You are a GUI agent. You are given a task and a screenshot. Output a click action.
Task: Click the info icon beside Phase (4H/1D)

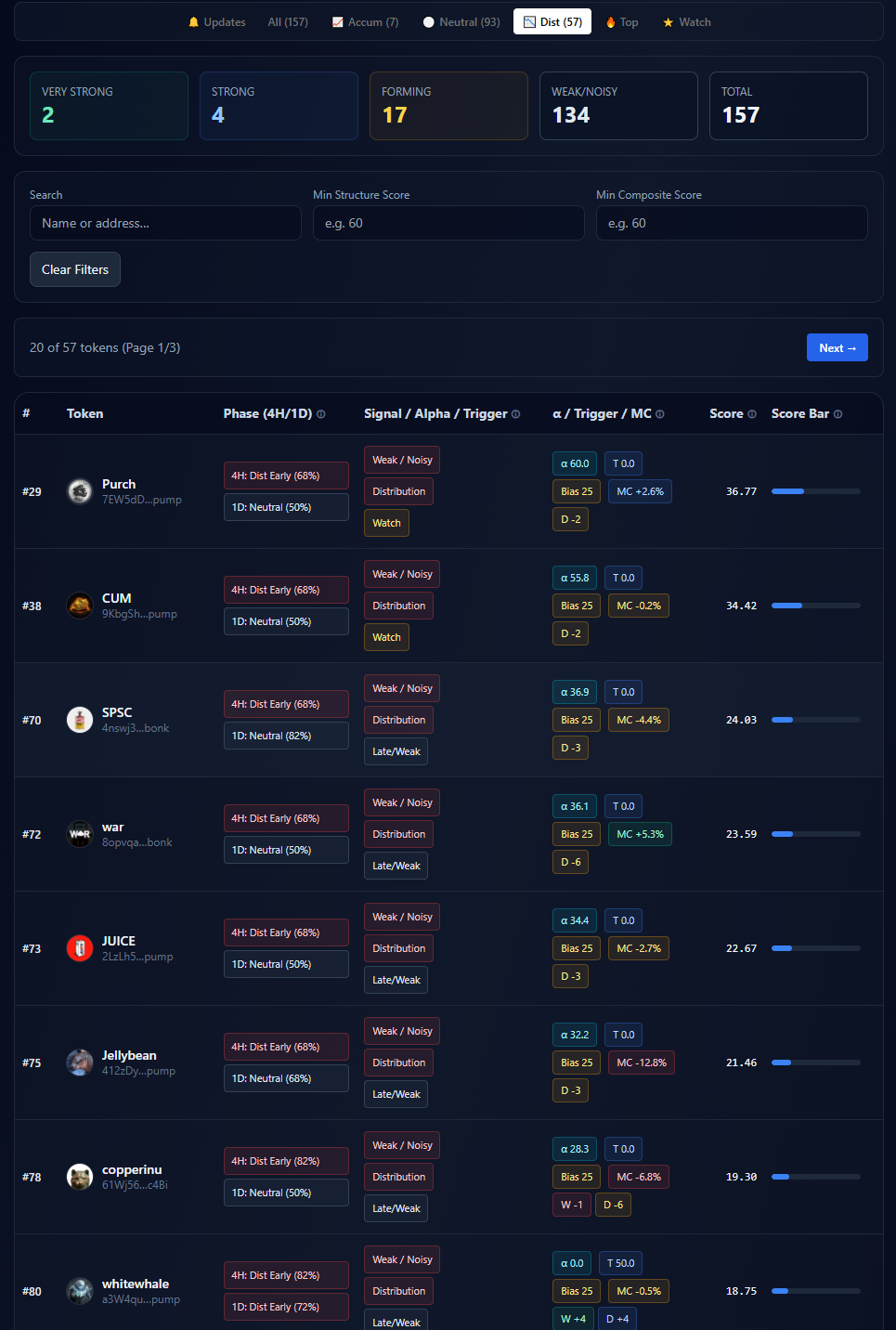321,414
